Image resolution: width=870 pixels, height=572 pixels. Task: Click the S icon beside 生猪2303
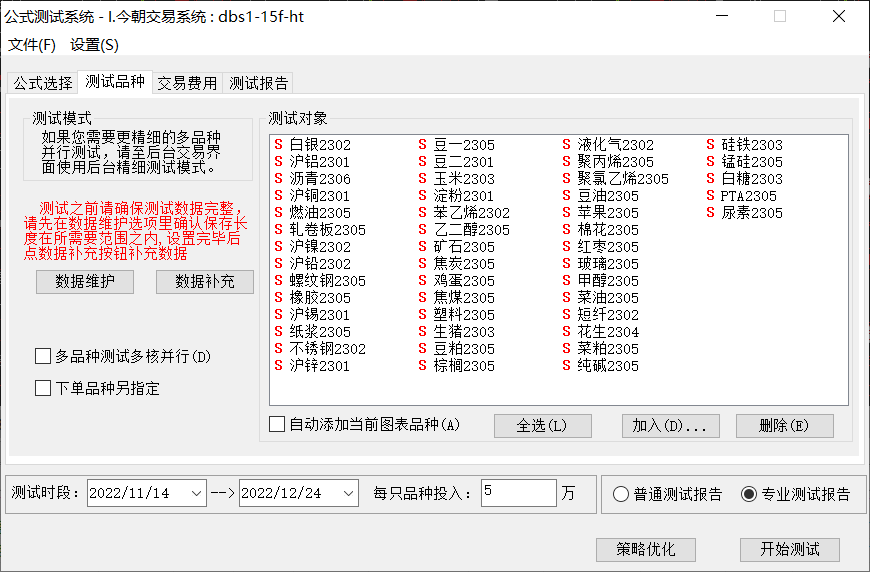[422, 332]
